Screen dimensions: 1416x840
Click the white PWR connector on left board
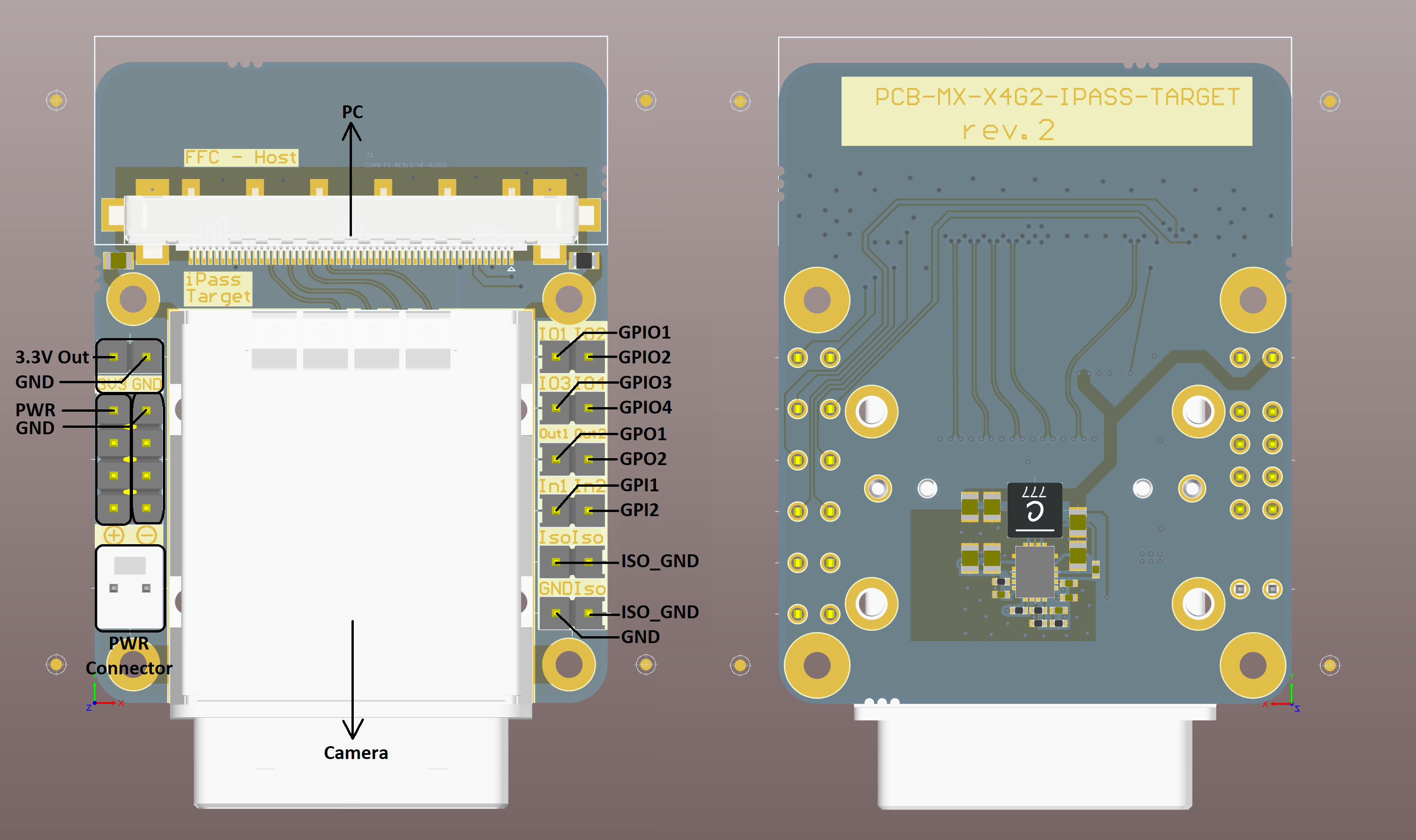130,587
